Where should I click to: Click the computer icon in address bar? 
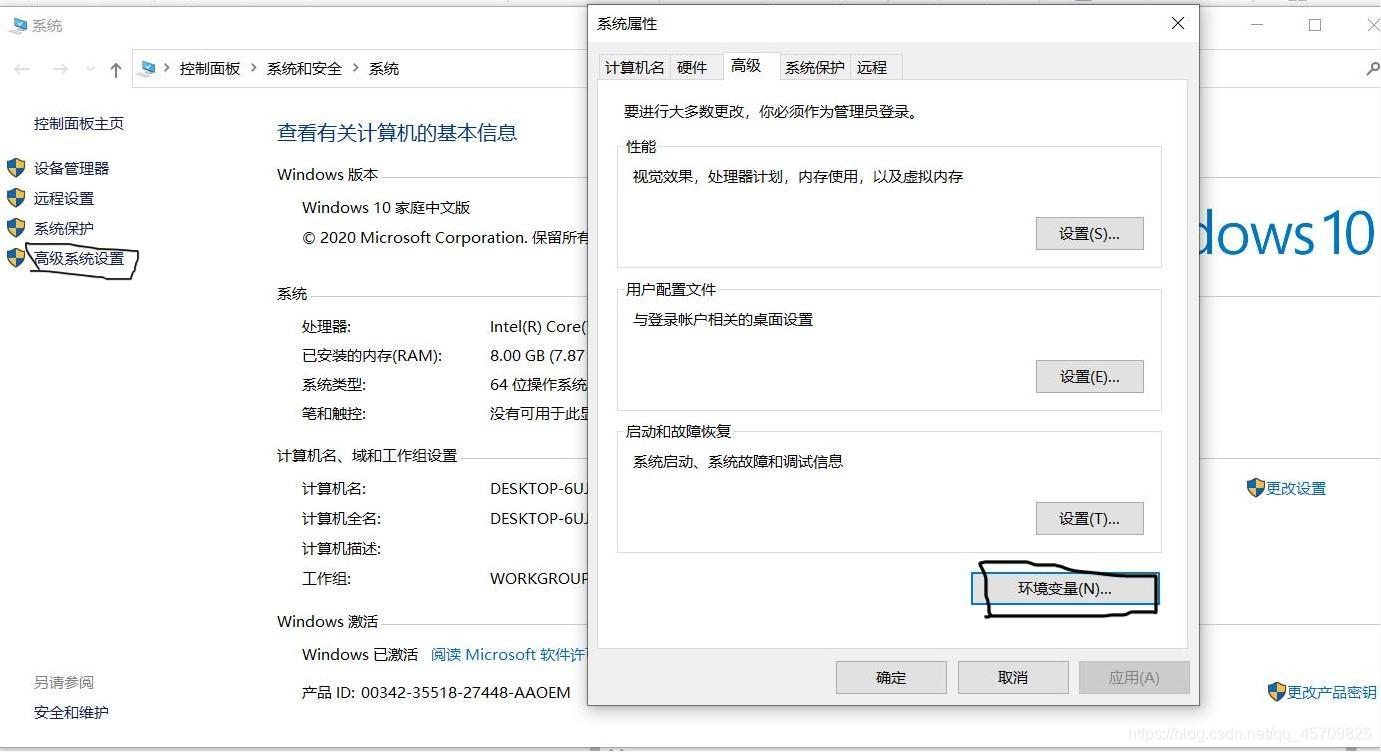pos(148,68)
